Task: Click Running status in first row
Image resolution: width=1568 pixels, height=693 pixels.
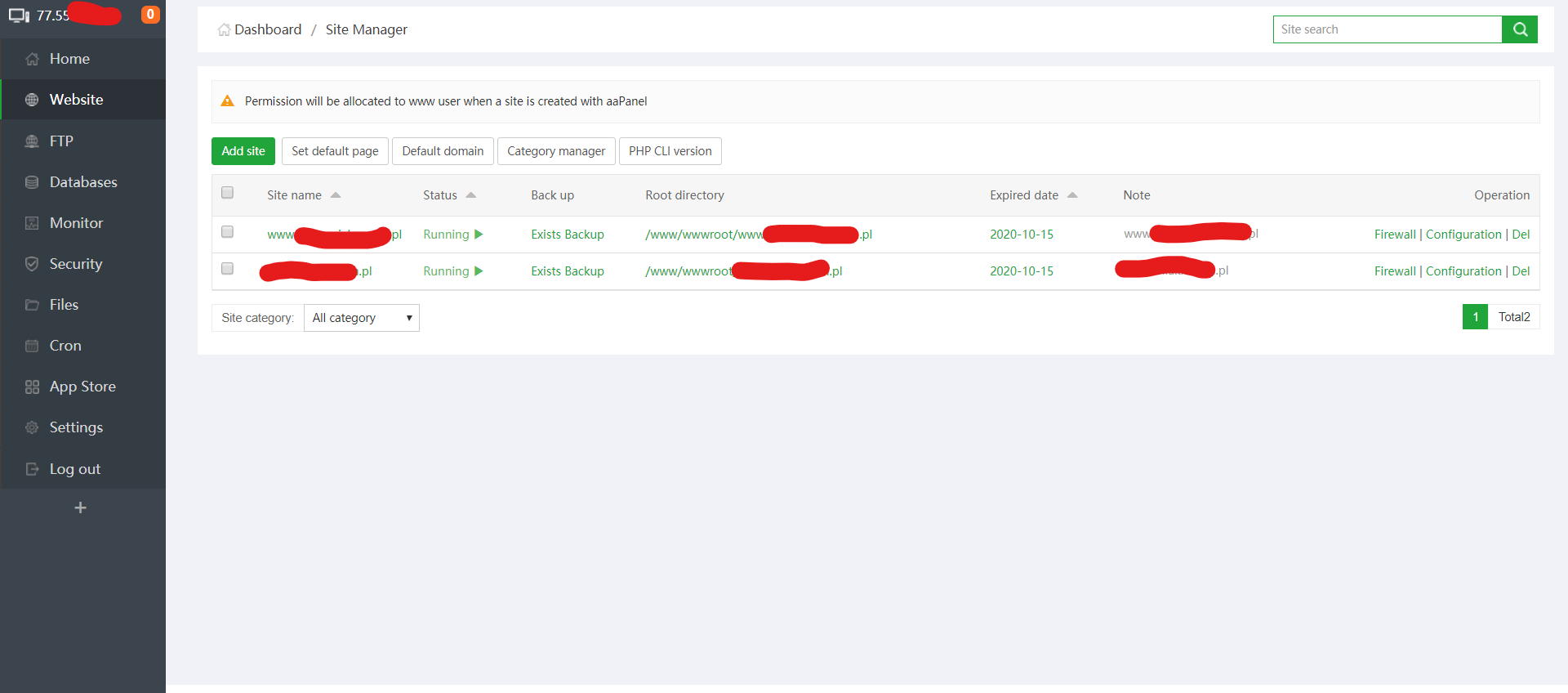Action: click(x=446, y=235)
